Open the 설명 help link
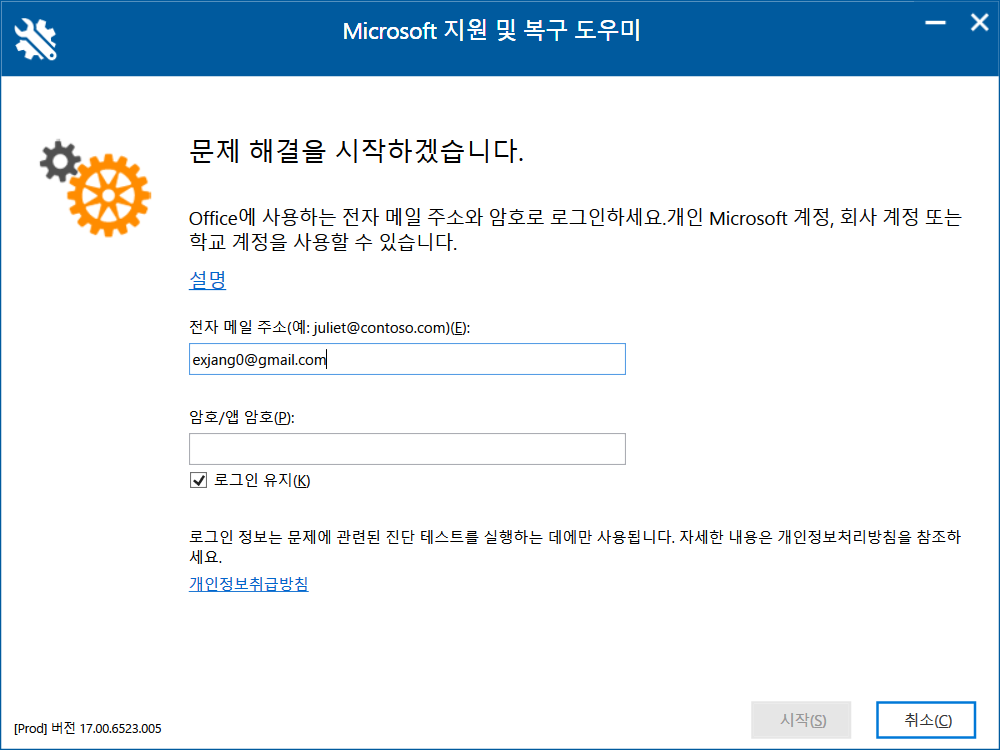Screen dimensions: 1000x750 tap(207, 279)
